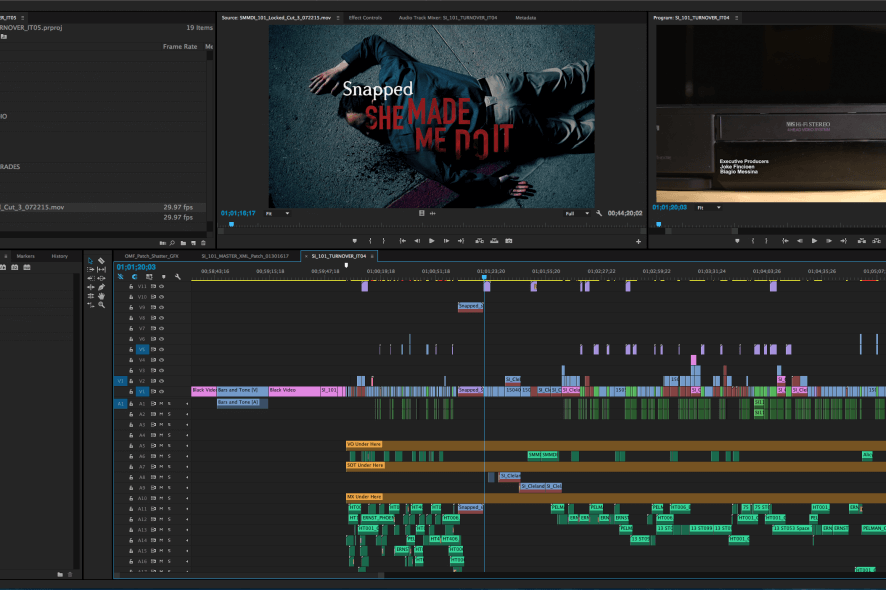Open the History panel tab
The height and width of the screenshot is (590, 886).
click(x=59, y=256)
